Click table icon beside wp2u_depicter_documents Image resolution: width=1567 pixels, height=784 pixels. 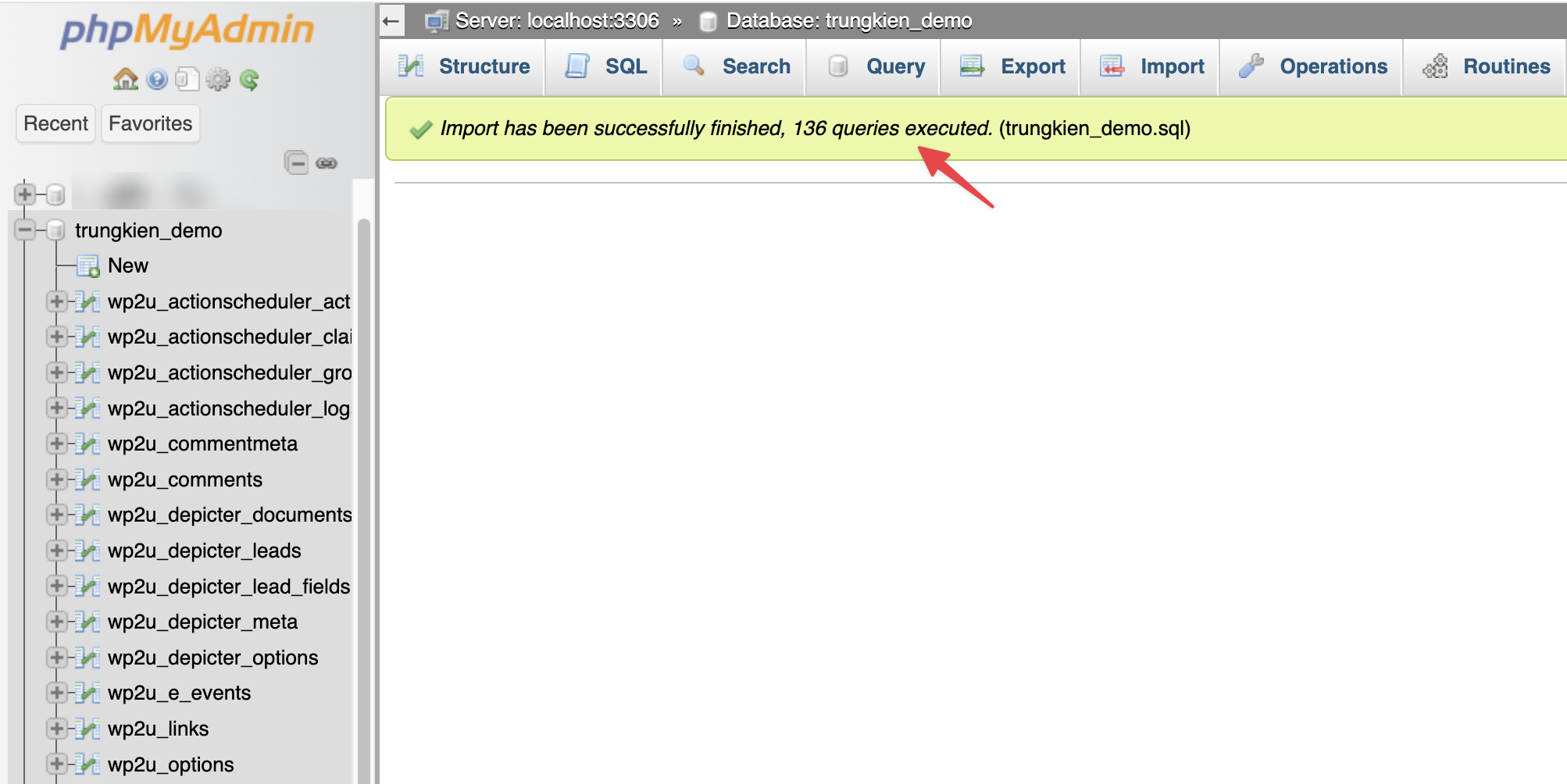click(87, 515)
